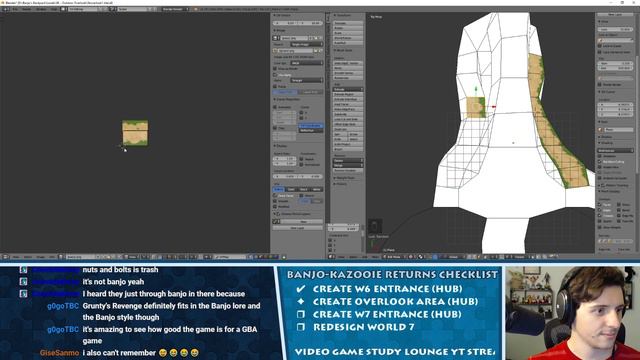
Task: Click Loop Cut and Slide
Action: tap(348, 119)
